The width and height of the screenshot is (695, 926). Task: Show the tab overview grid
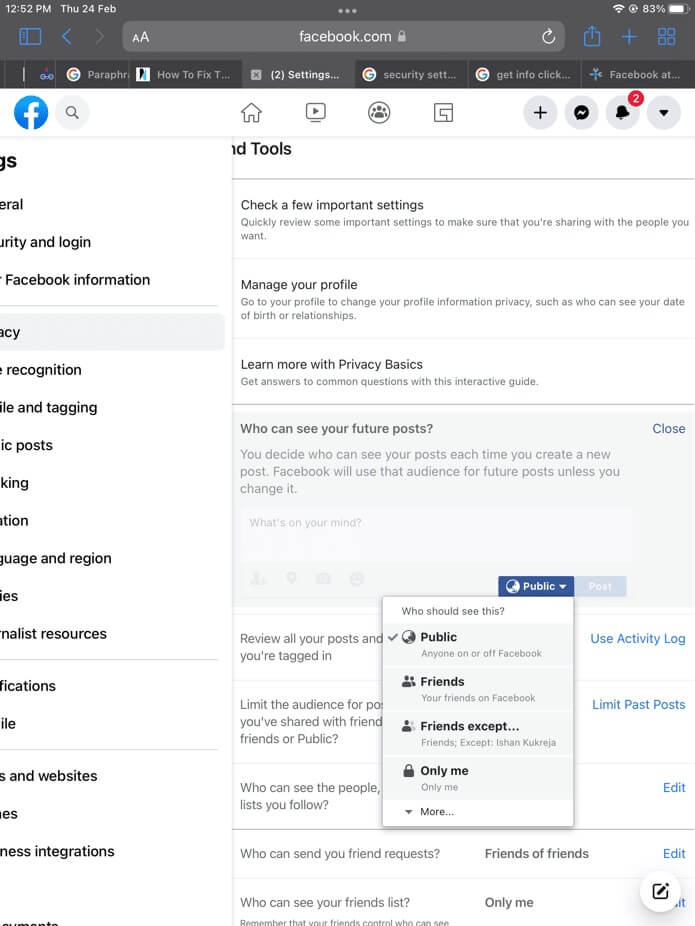tap(666, 37)
